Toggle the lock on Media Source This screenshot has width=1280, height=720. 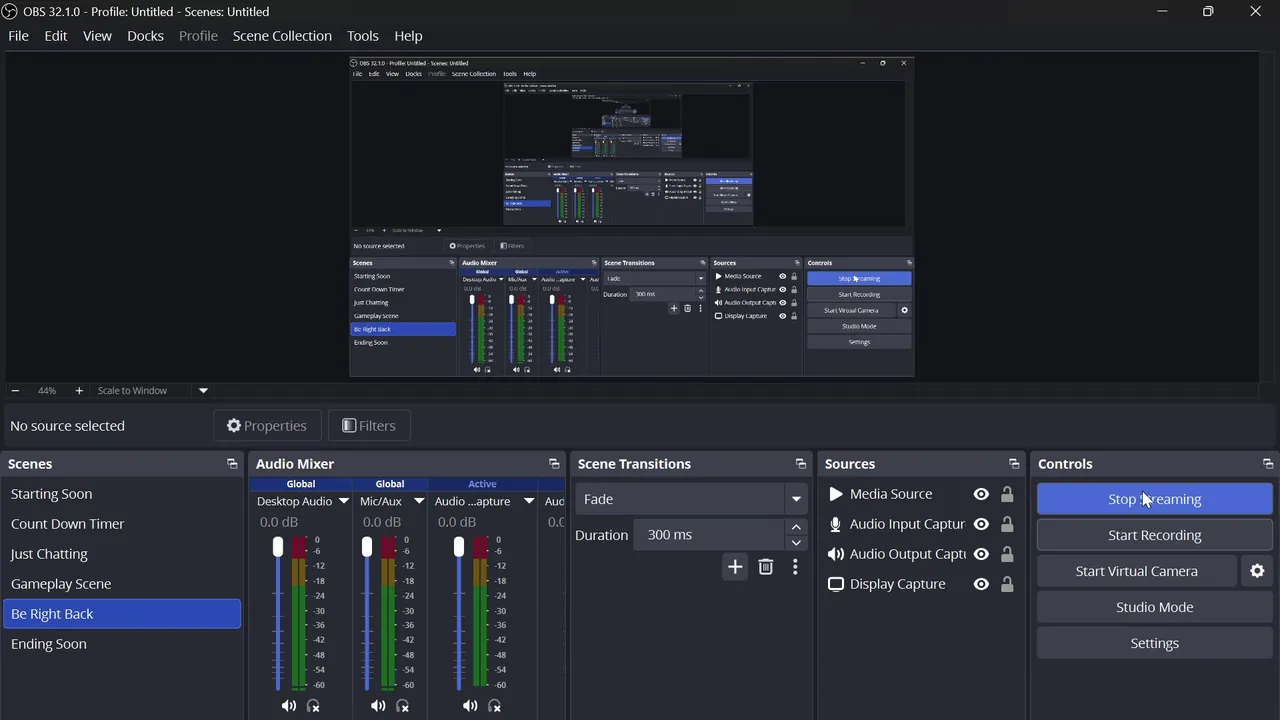click(x=1007, y=494)
